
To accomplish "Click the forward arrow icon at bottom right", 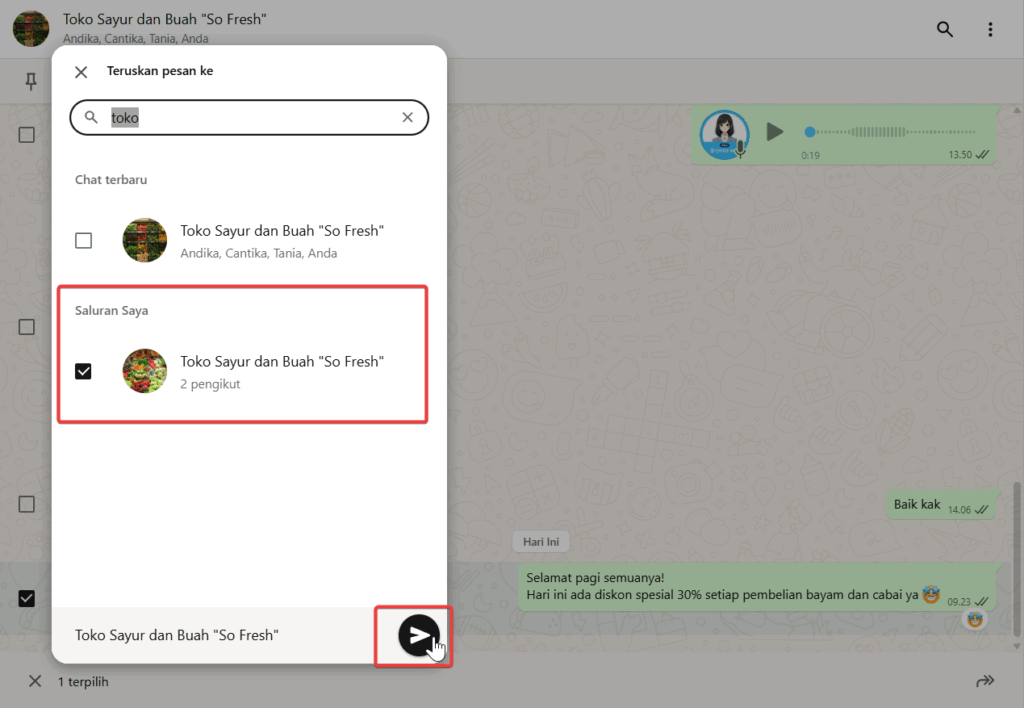I will pos(985,681).
